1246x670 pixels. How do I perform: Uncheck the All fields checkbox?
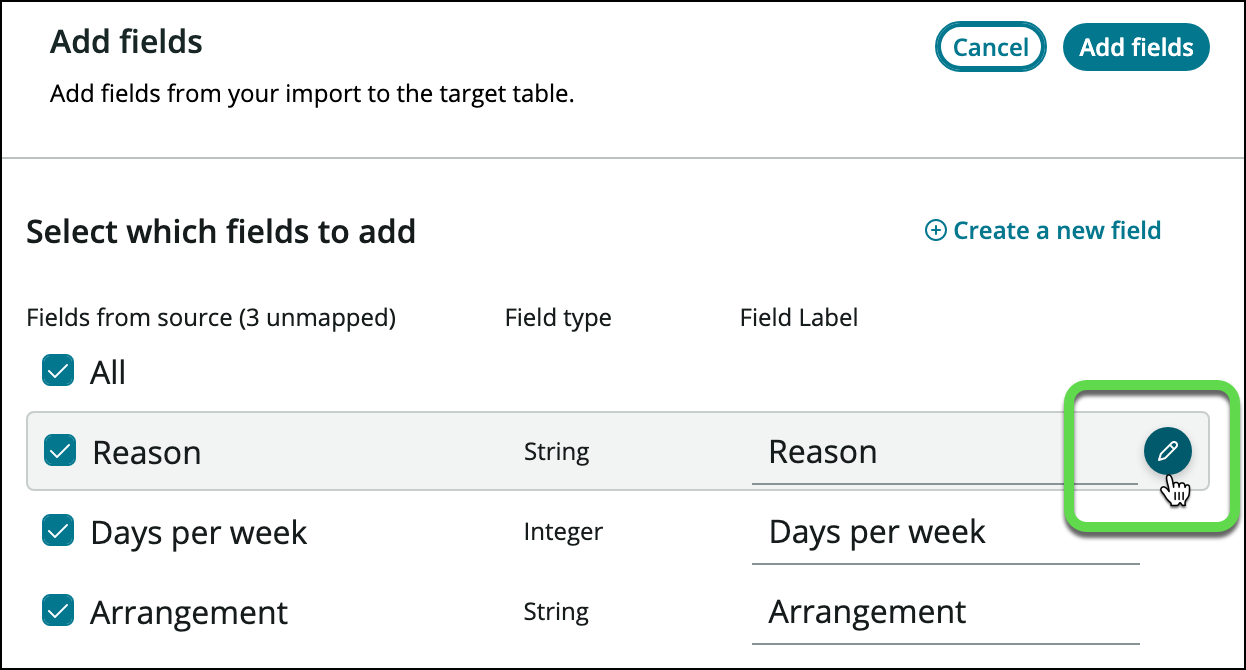click(x=58, y=372)
